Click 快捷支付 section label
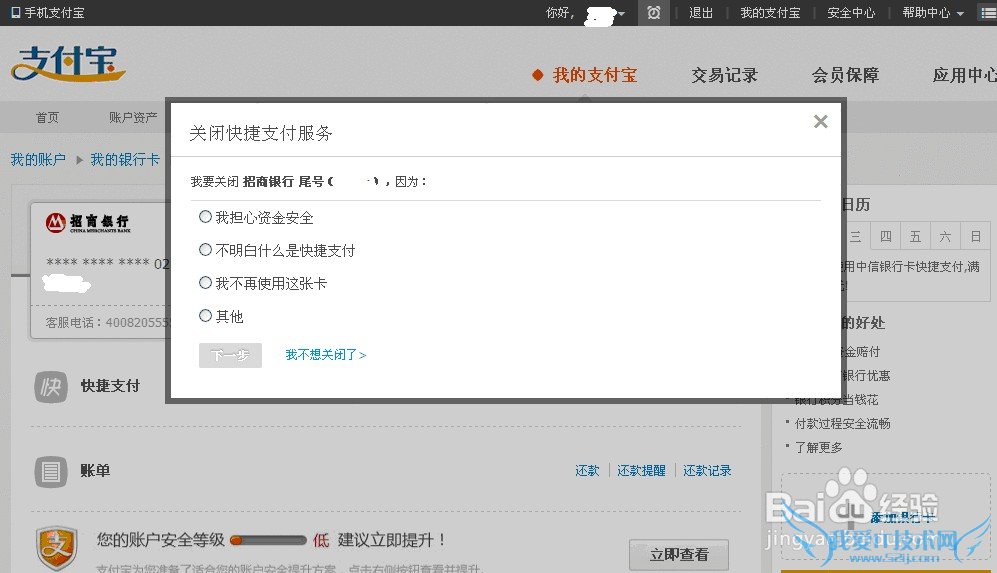The height and width of the screenshot is (573, 997). tap(110, 386)
